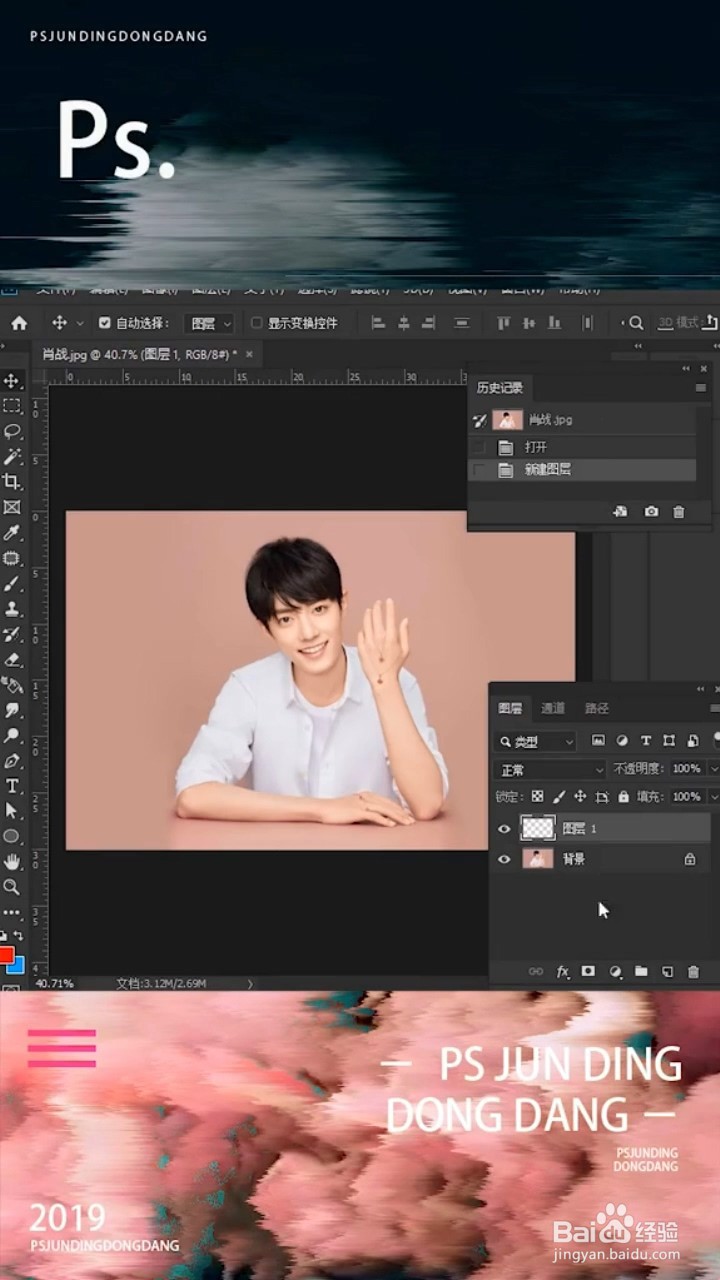720x1280 pixels.
Task: Create a new layer group
Action: point(641,971)
